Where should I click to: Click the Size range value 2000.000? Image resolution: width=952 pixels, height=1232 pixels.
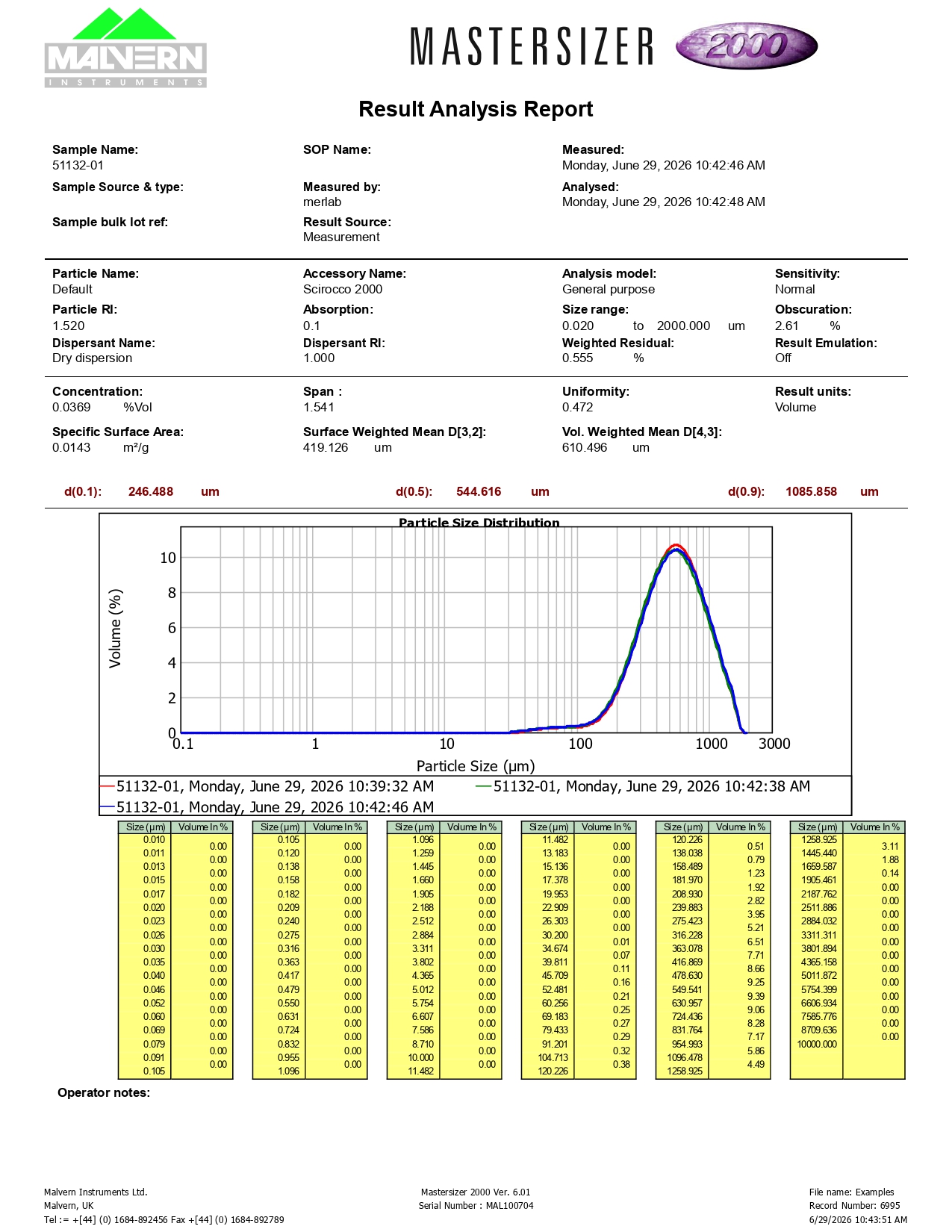click(x=684, y=326)
